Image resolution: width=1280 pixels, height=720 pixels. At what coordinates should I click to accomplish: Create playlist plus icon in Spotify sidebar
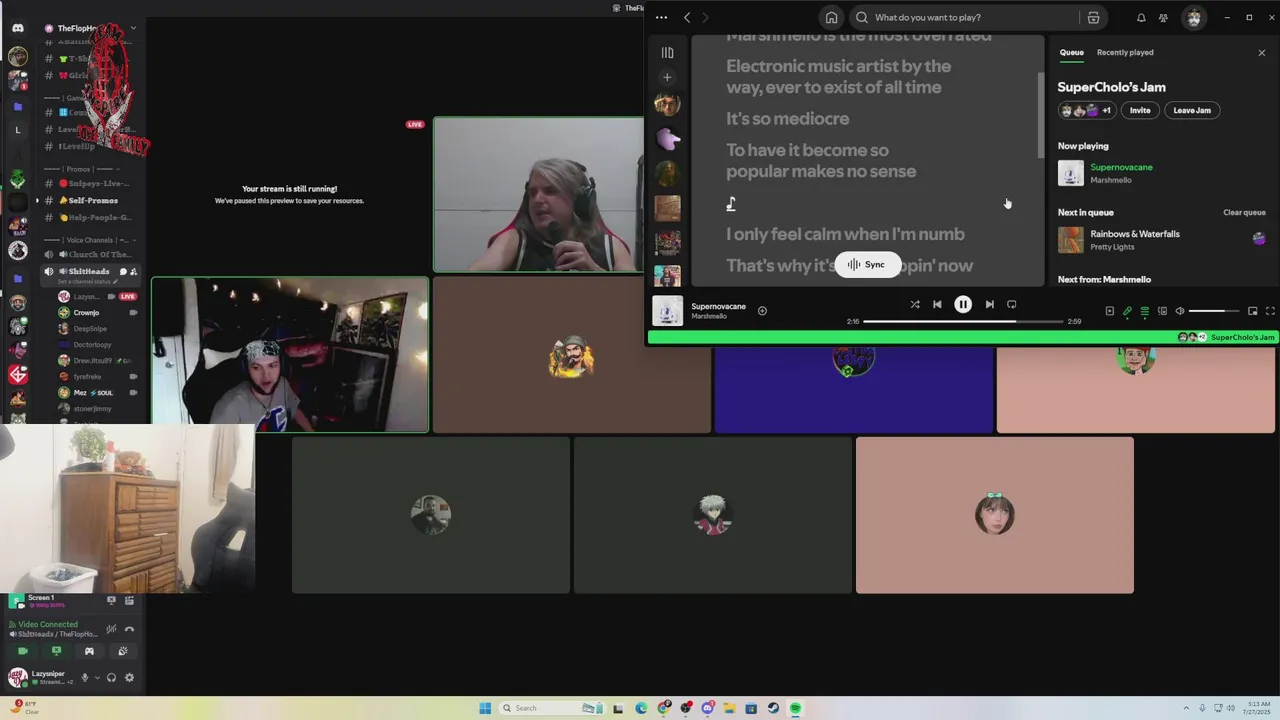click(667, 77)
